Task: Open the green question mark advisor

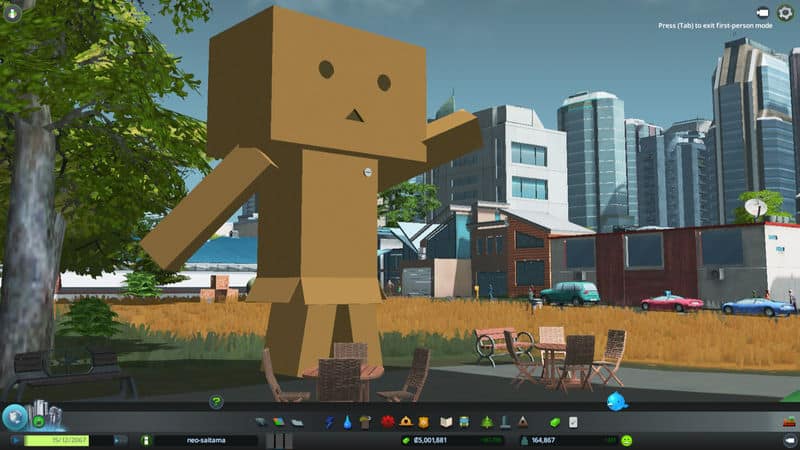Action: point(216,401)
